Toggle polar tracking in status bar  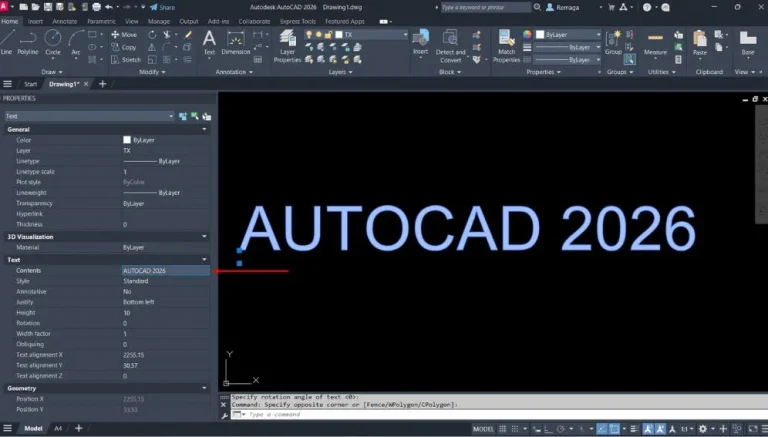(561, 429)
